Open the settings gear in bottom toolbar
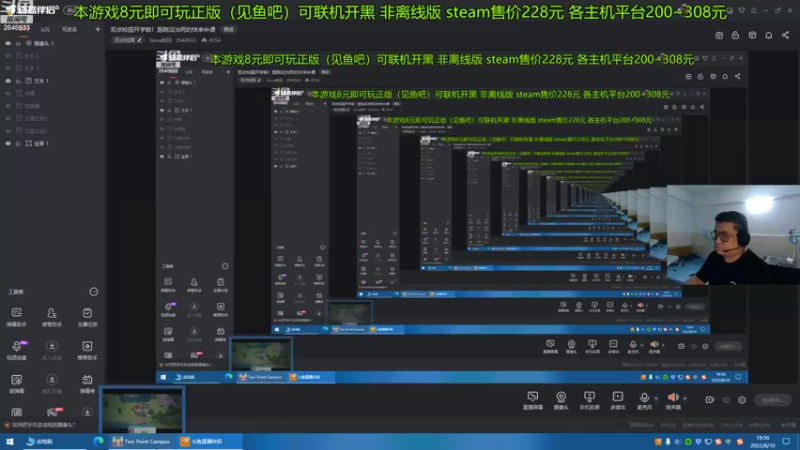 [x=742, y=400]
